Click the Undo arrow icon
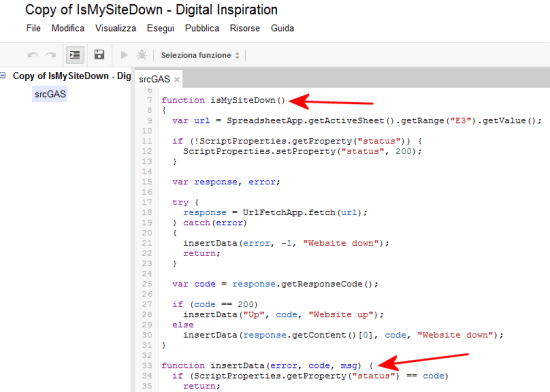 (33, 55)
